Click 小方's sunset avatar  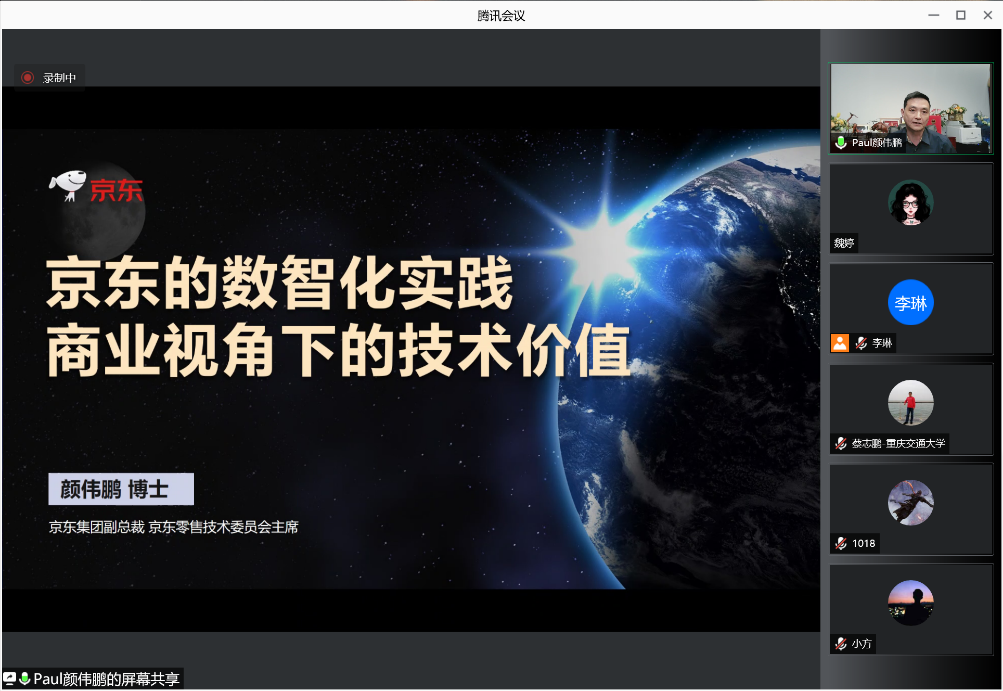[x=911, y=603]
